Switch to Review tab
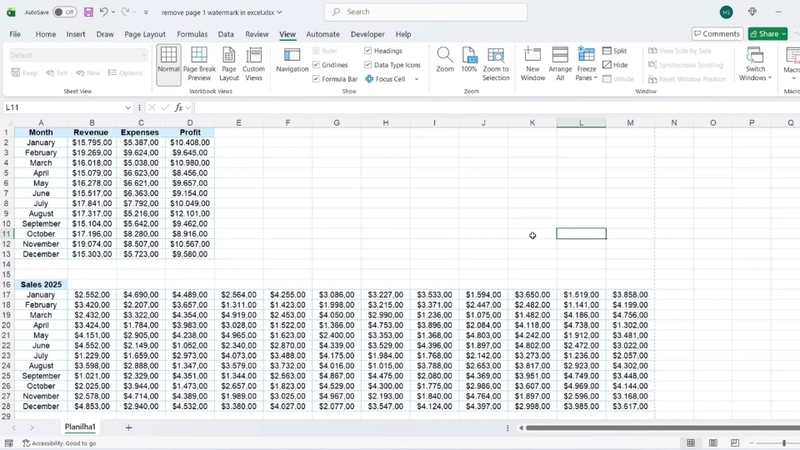The image size is (800, 450). [257, 34]
